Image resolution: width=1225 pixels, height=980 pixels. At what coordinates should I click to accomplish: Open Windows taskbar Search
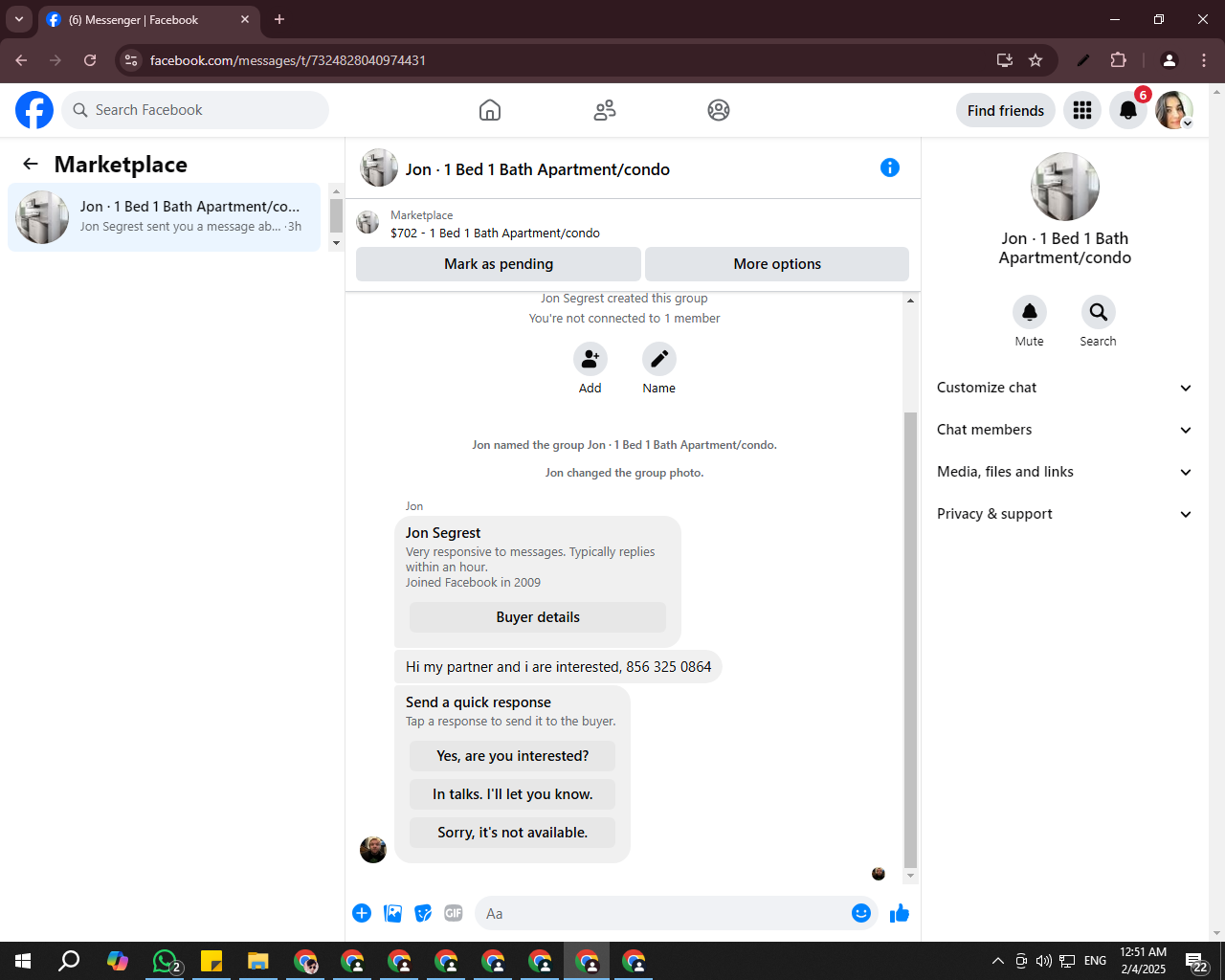coord(69,961)
